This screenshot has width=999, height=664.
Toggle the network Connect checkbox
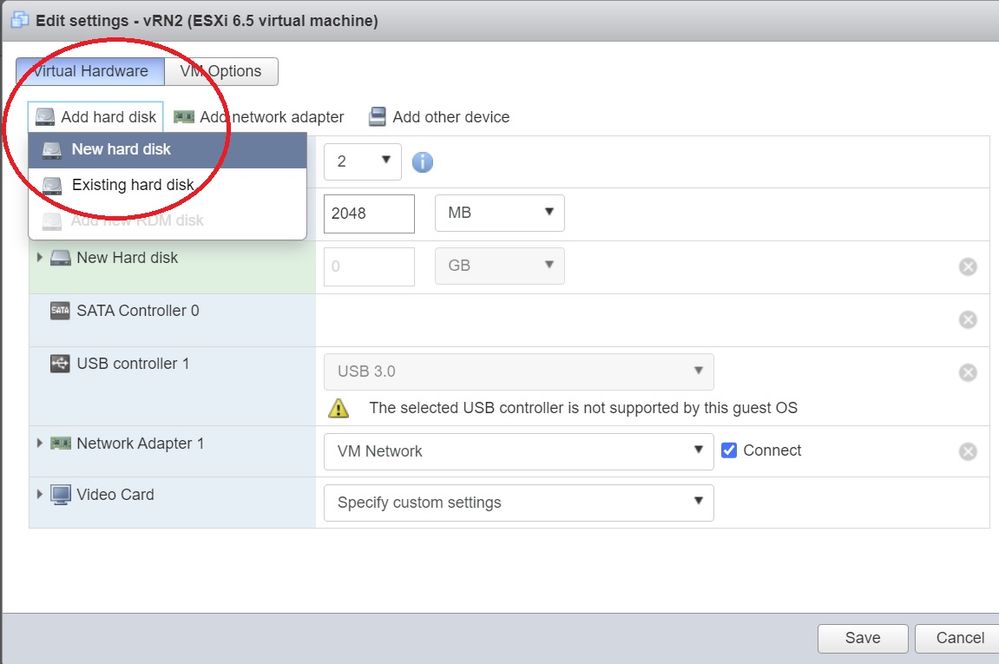coord(729,451)
